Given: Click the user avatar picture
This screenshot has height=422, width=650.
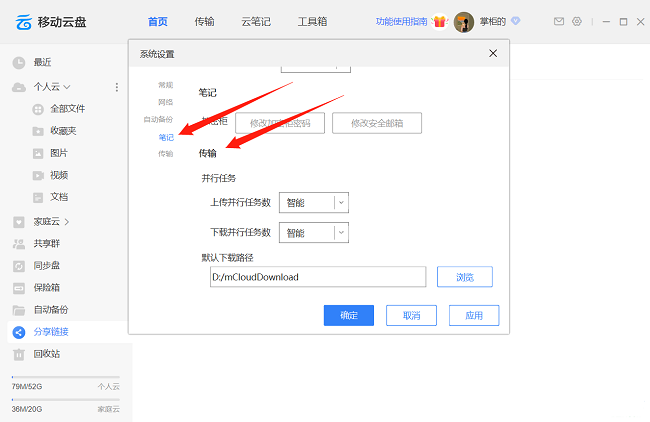Looking at the screenshot, I should tap(463, 22).
